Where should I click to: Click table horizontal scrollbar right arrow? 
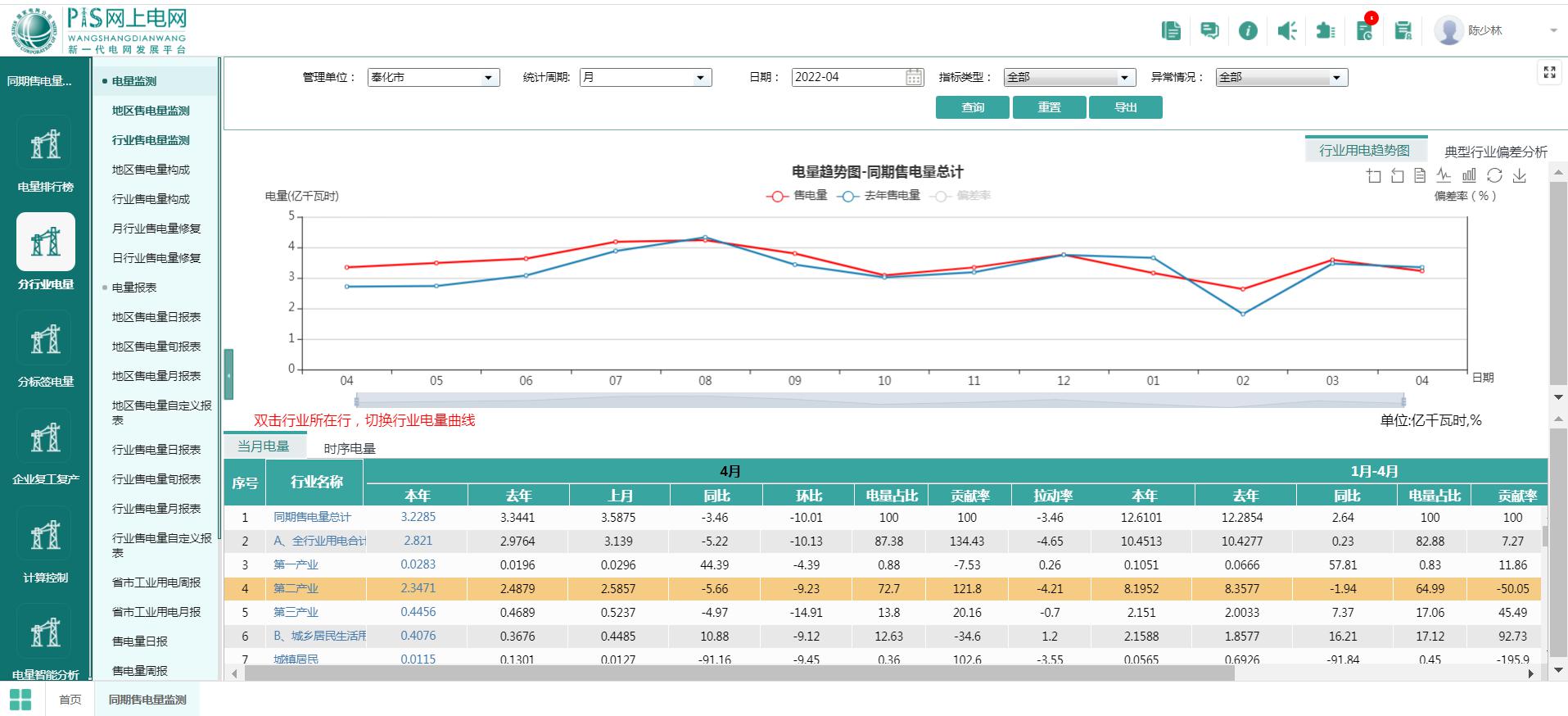[1530, 673]
